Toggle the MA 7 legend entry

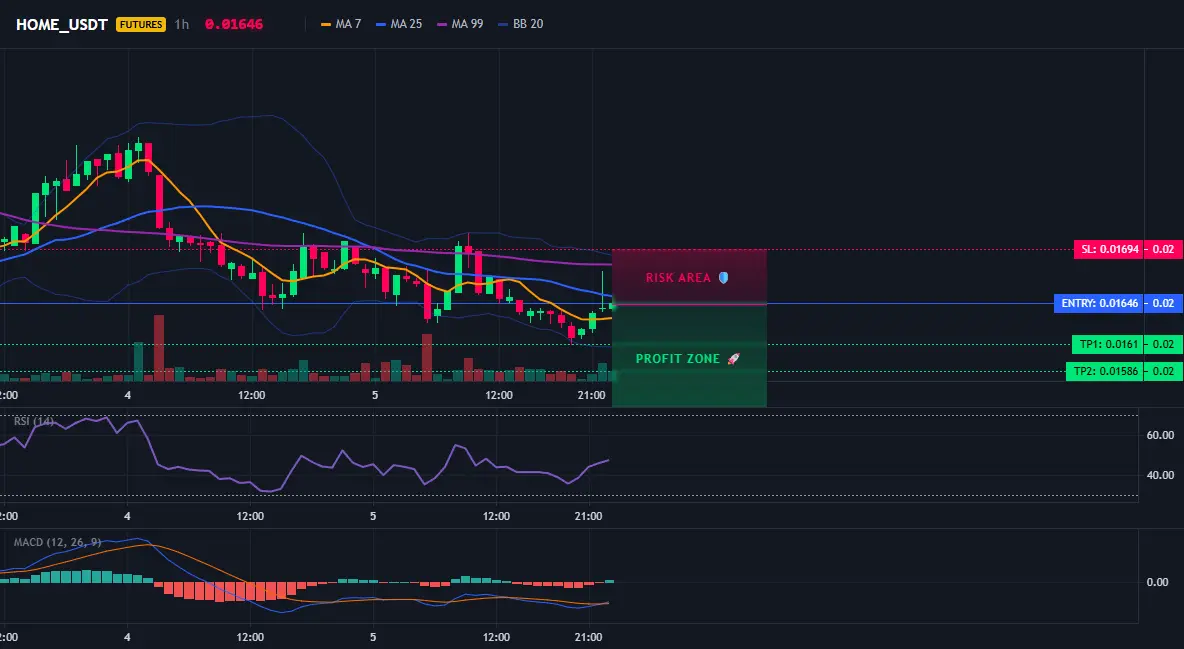tap(341, 24)
